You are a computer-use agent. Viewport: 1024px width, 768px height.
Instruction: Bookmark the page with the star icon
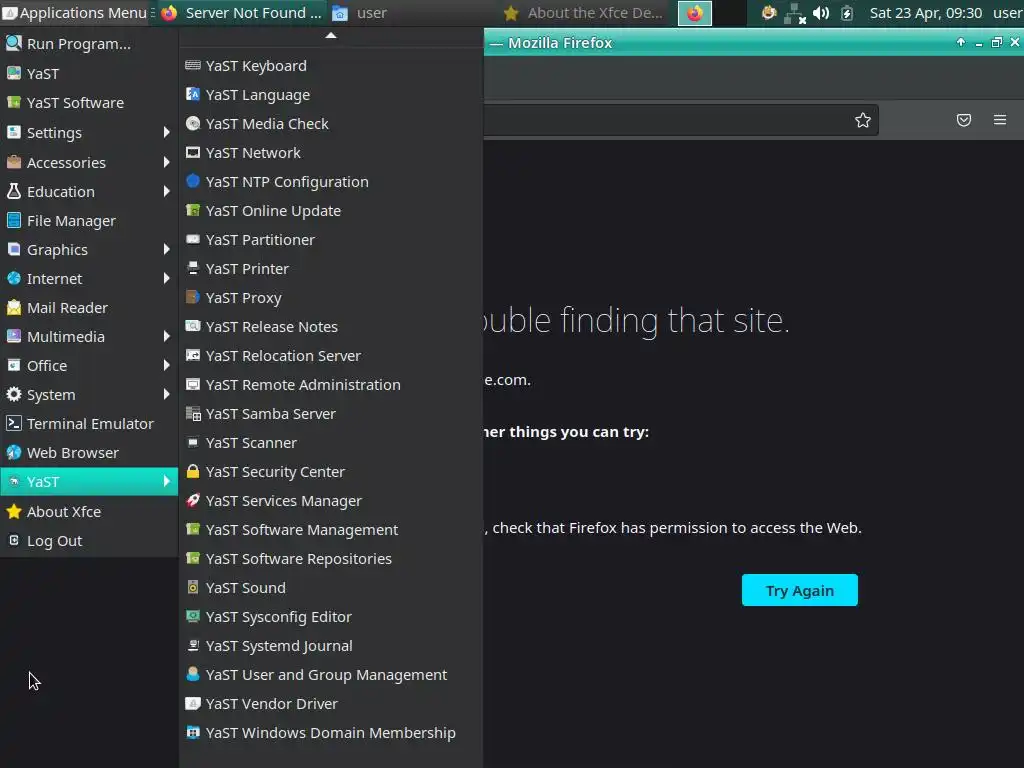tap(863, 120)
